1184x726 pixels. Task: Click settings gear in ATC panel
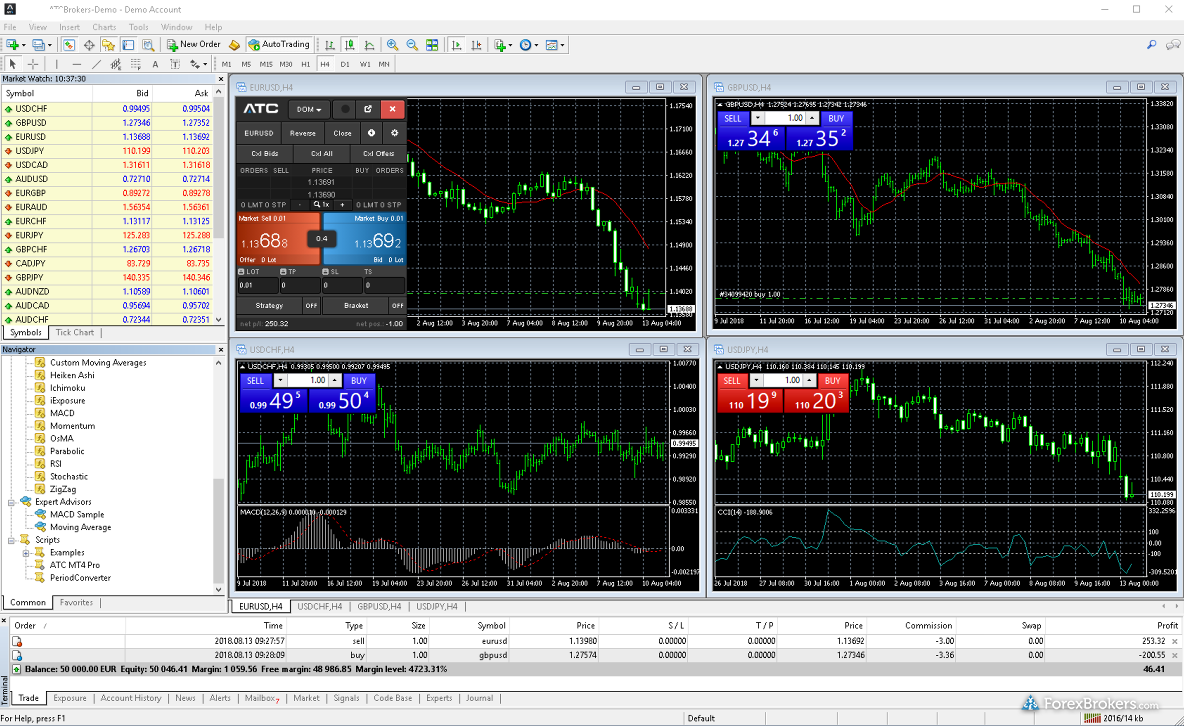[x=394, y=133]
